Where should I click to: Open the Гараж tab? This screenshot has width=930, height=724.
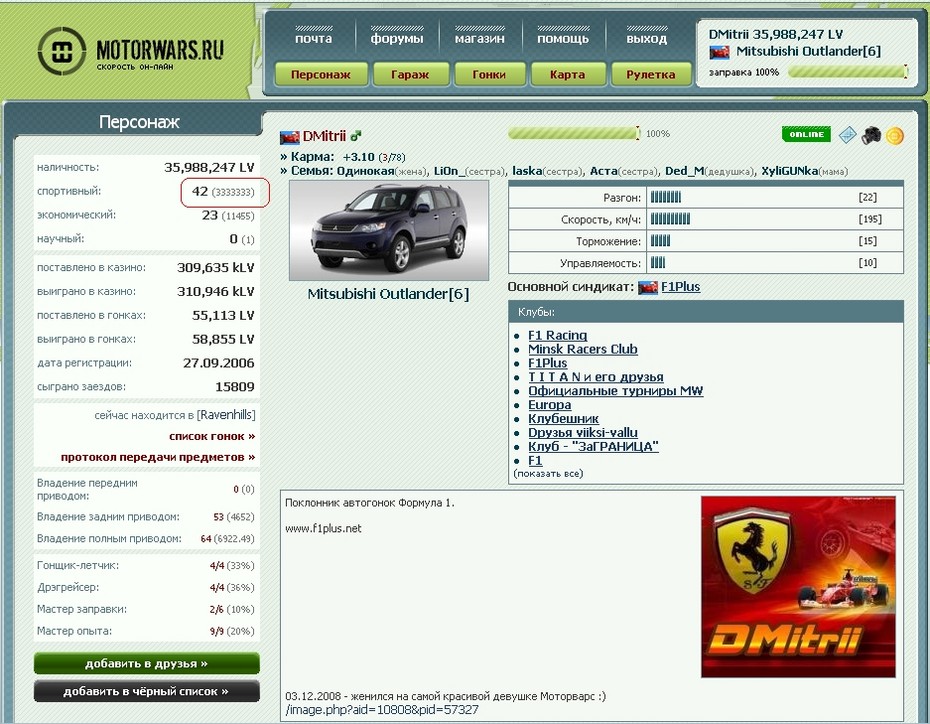click(x=410, y=75)
